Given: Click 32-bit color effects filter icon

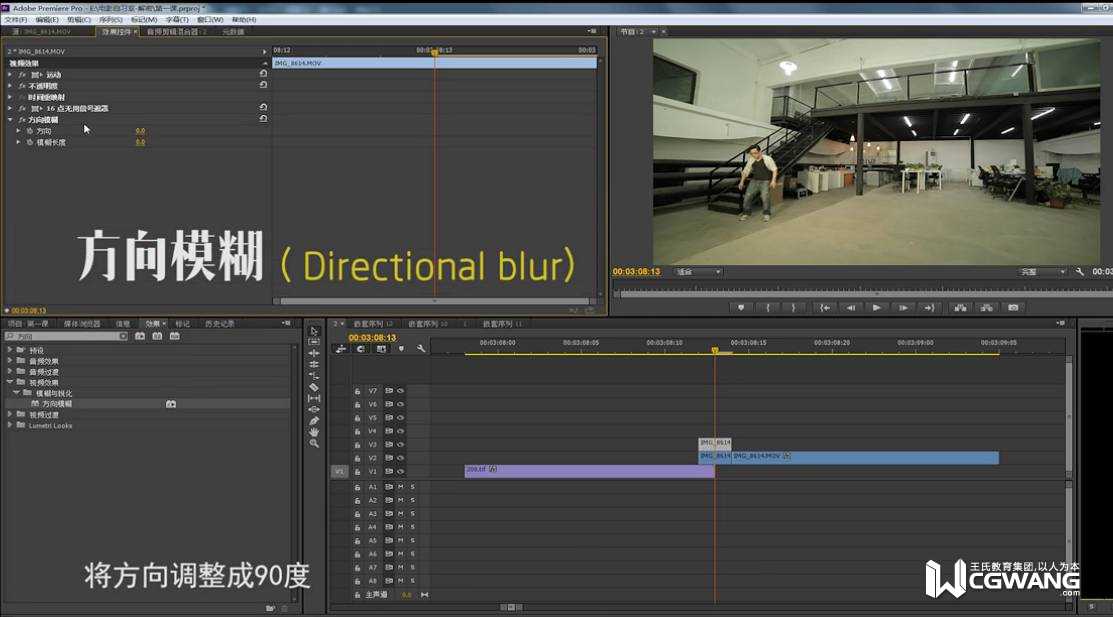Looking at the screenshot, I should click(158, 336).
